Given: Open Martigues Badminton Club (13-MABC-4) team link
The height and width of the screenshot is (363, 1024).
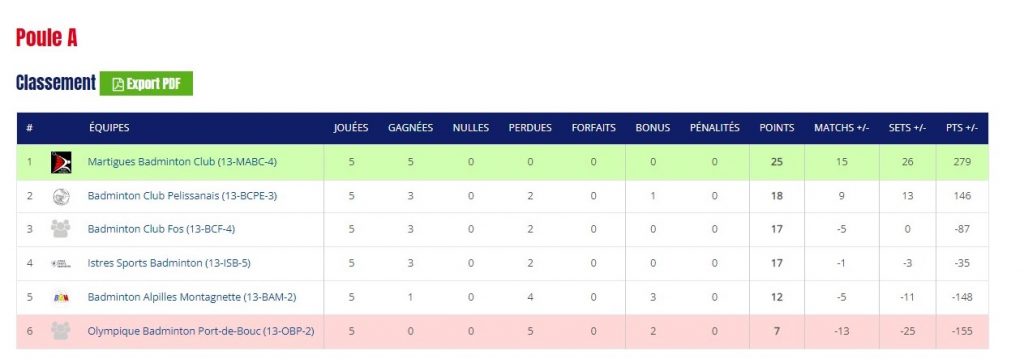Looking at the screenshot, I should (182, 162).
